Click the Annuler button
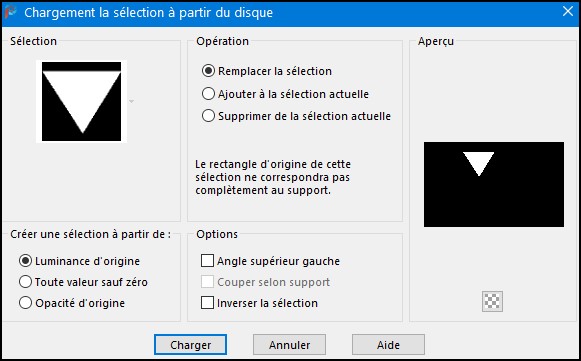 pos(289,345)
